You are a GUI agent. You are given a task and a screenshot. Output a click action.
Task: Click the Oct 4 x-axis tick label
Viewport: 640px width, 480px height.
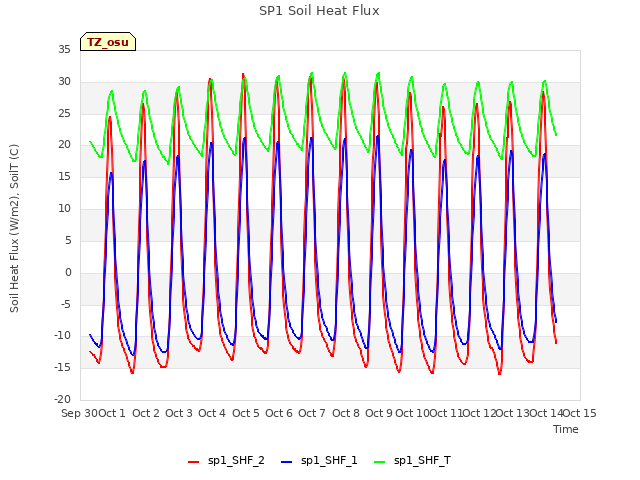212,413
